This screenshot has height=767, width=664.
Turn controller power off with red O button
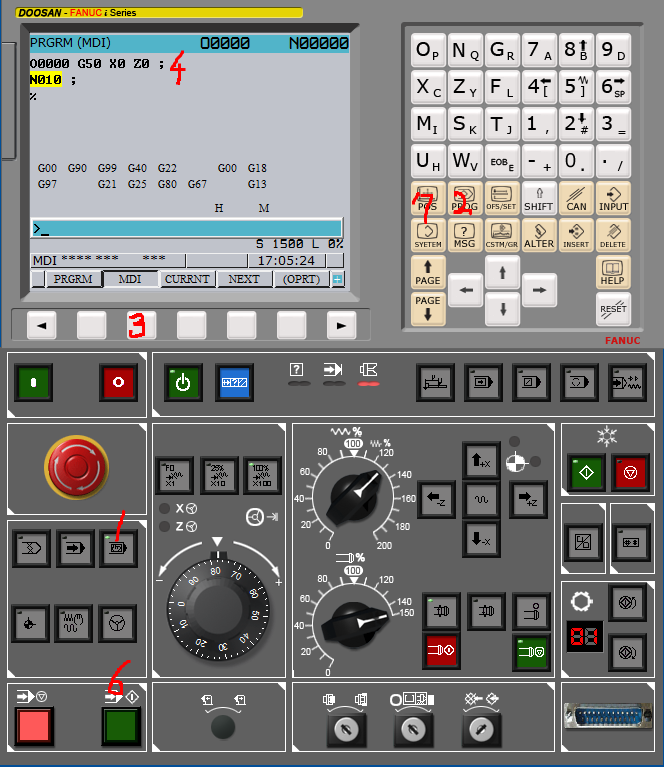coord(118,383)
